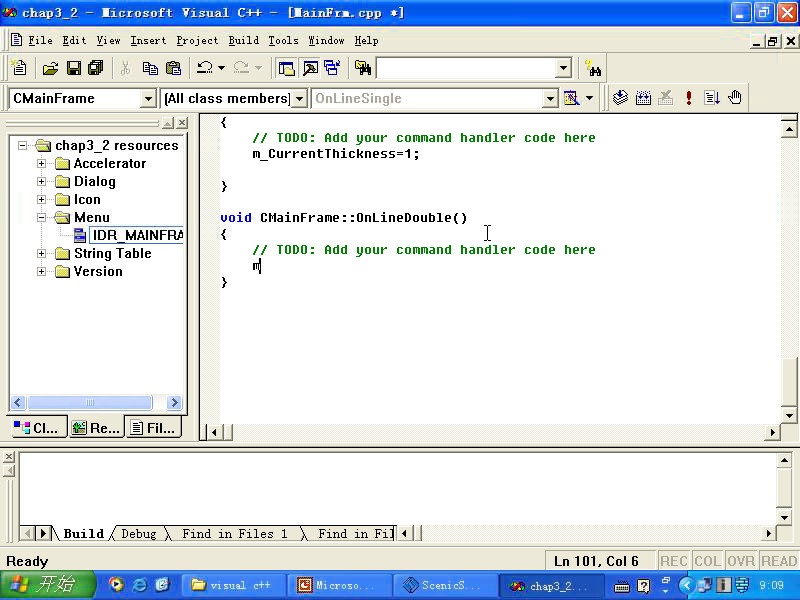Click the Copy toolbar icon

pyautogui.click(x=150, y=68)
